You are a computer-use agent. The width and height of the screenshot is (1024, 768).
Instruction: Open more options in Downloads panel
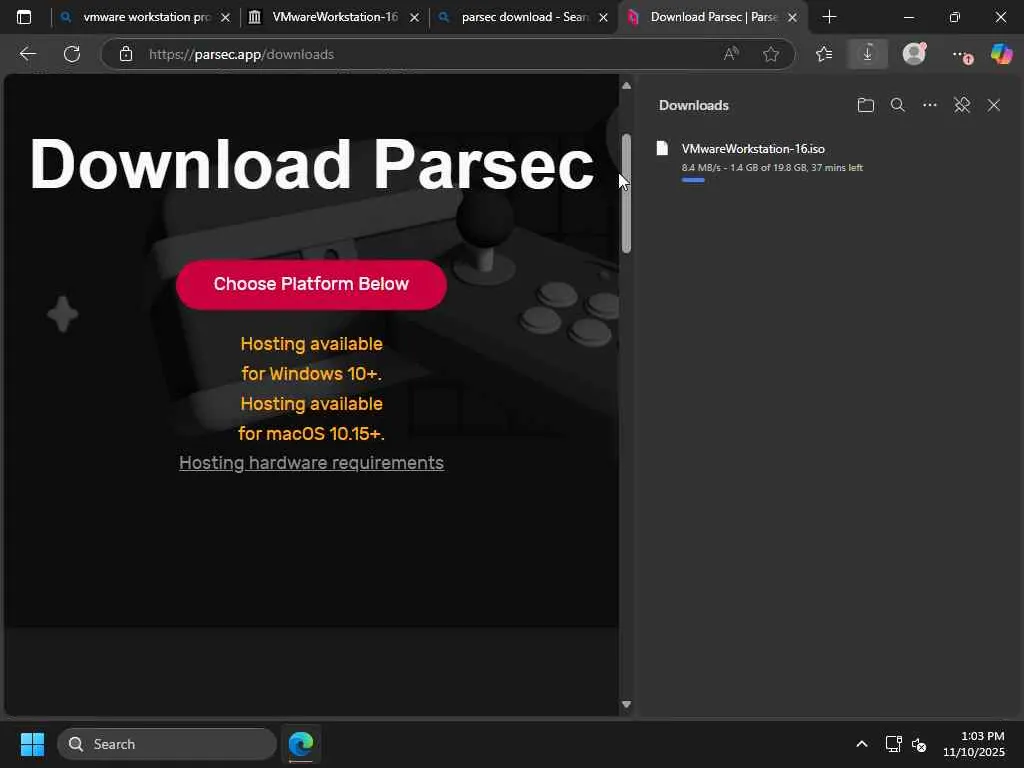coord(929,105)
